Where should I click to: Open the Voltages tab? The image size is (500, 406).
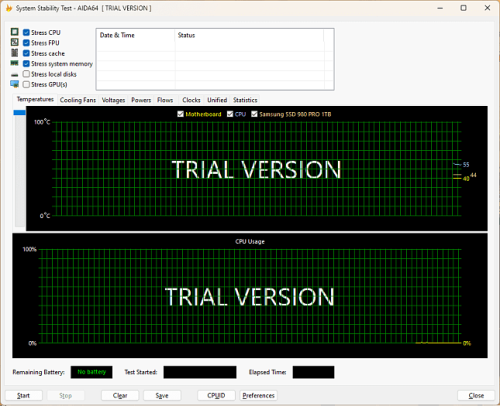113,100
